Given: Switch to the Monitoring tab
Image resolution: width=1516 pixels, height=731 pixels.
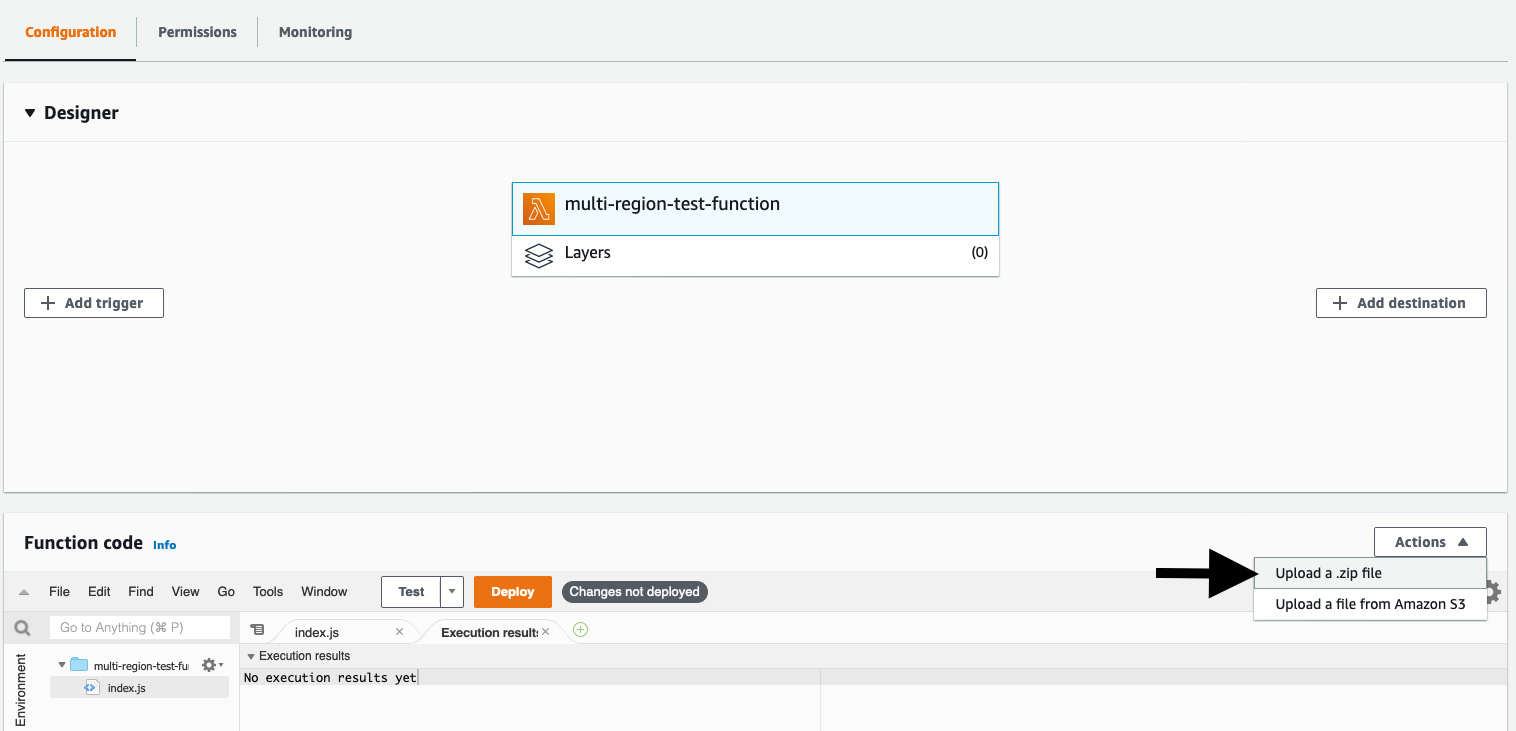Looking at the screenshot, I should tap(315, 32).
